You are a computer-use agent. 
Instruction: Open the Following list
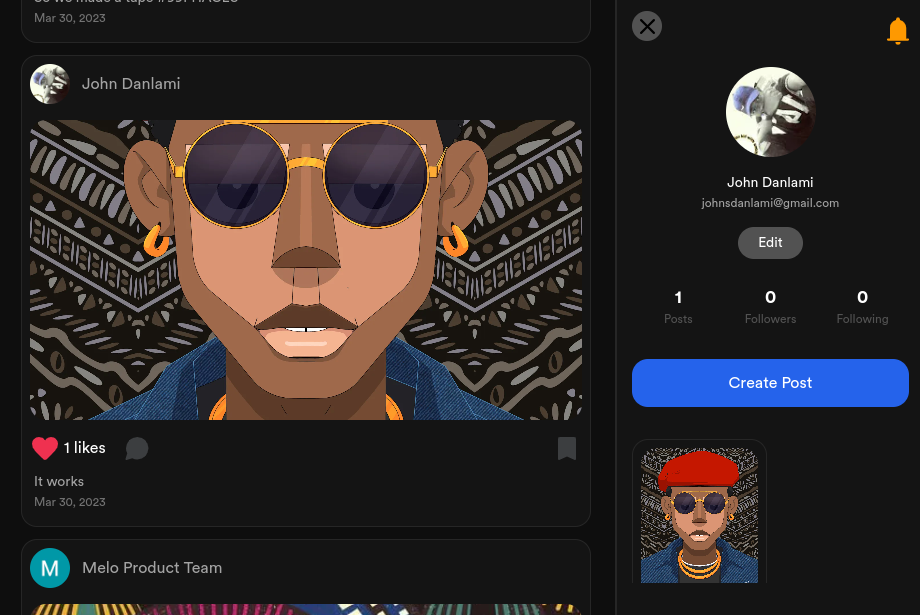[x=862, y=306]
